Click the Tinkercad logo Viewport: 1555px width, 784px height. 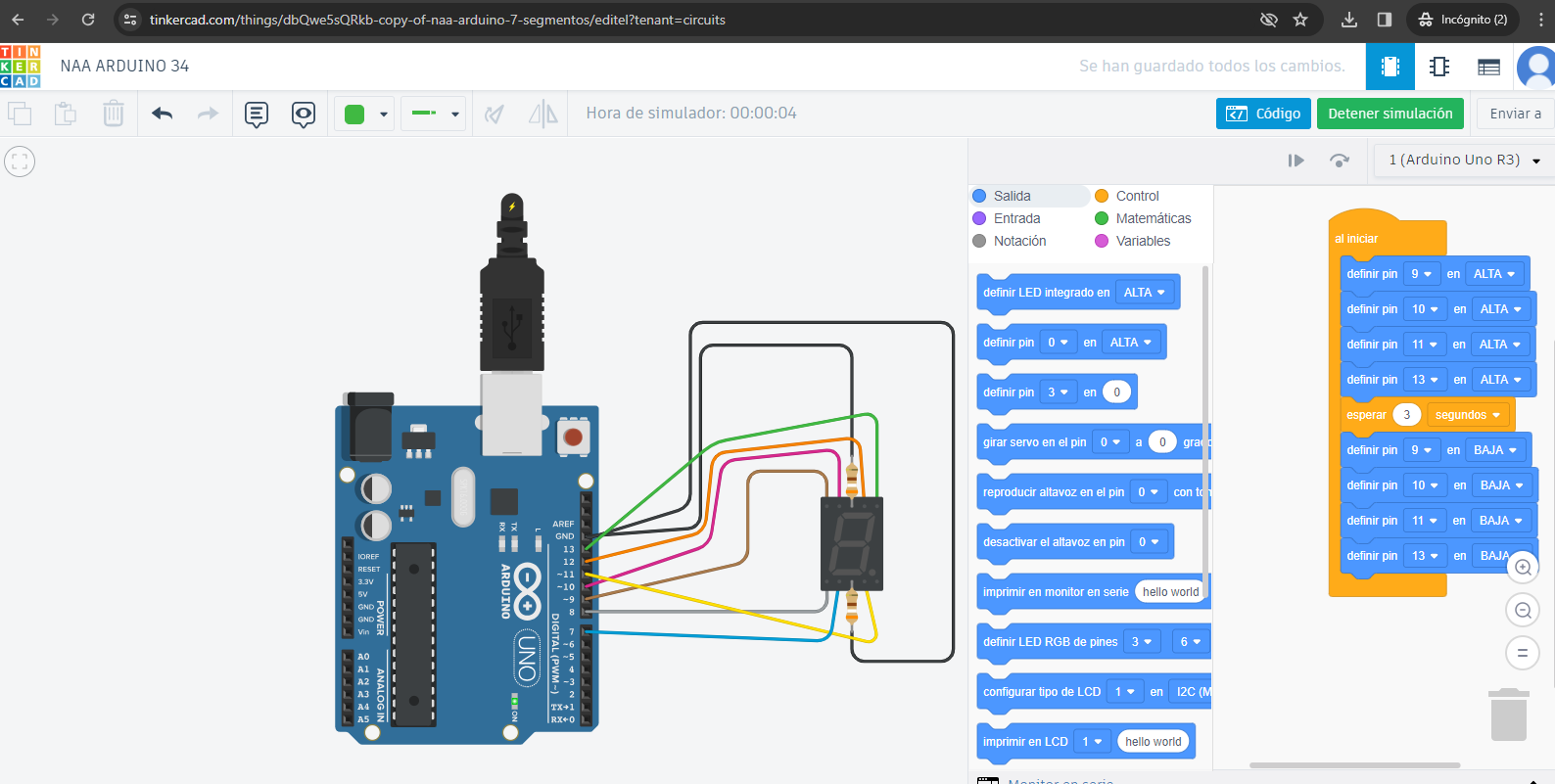pyautogui.click(x=21, y=67)
